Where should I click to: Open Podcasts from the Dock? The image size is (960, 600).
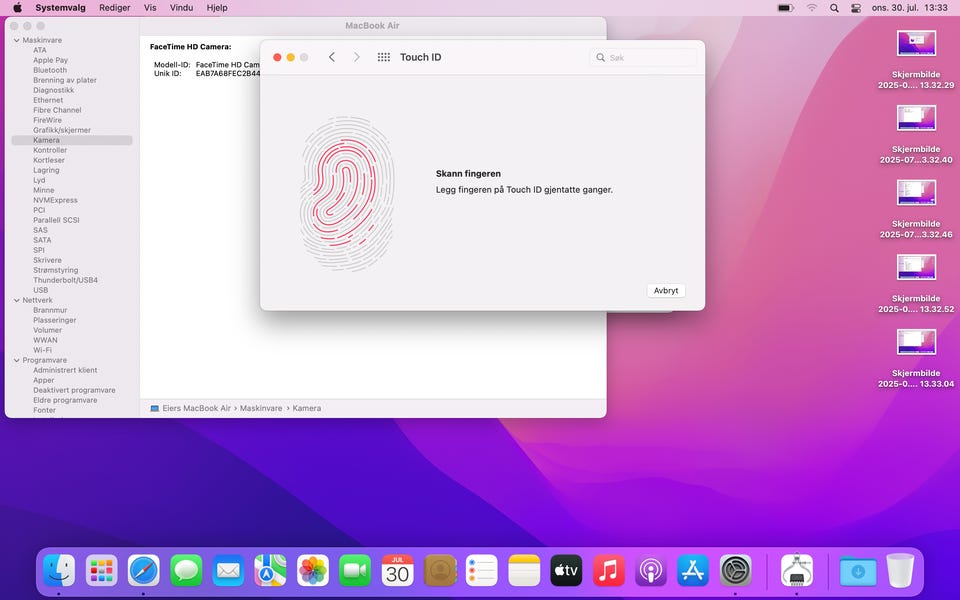point(650,571)
